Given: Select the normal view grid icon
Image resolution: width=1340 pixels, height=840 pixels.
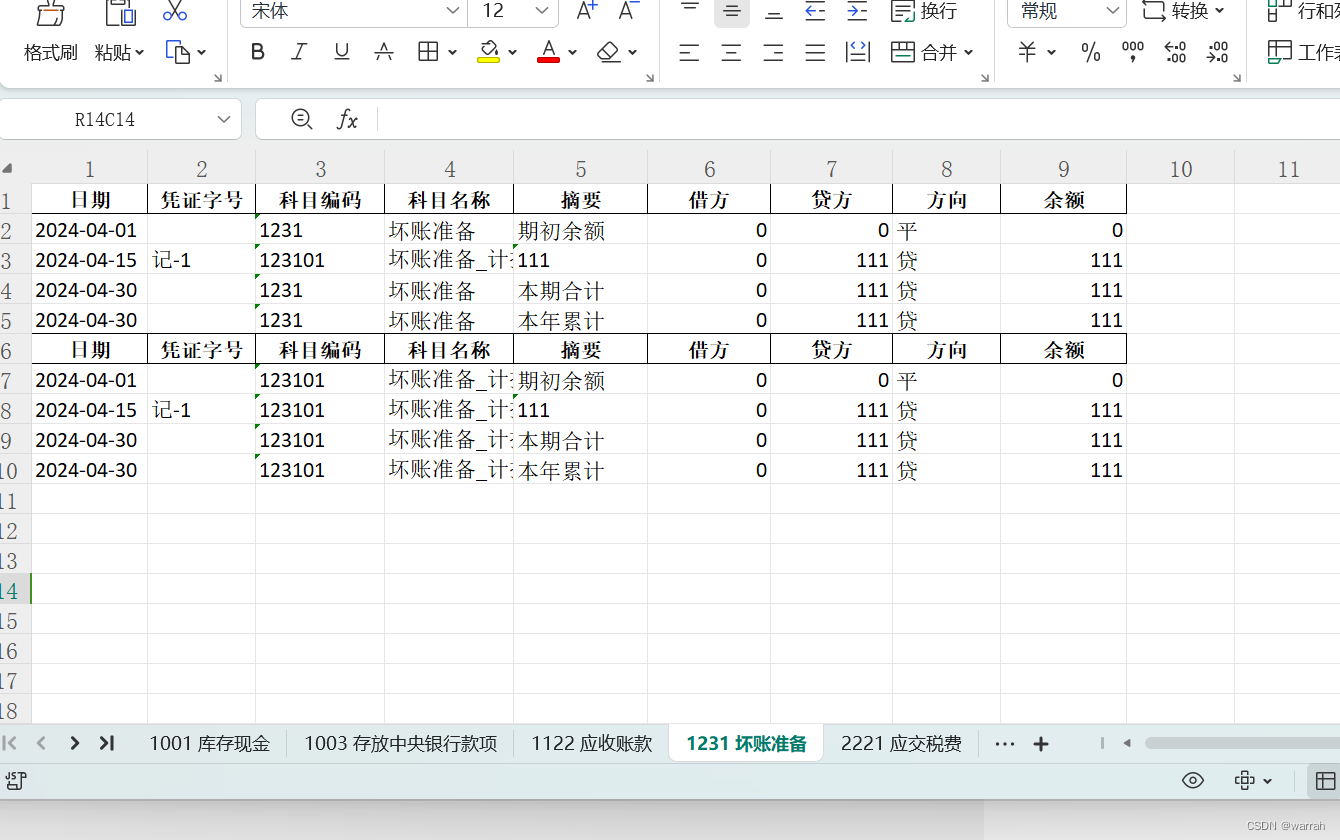Looking at the screenshot, I should click(1325, 781).
